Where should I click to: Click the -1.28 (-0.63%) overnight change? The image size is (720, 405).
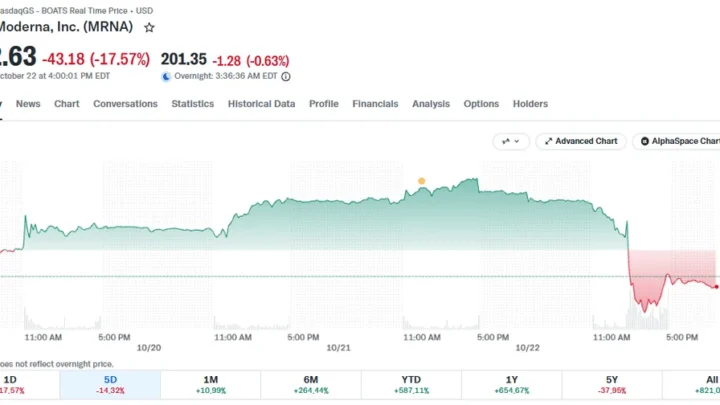[251, 61]
